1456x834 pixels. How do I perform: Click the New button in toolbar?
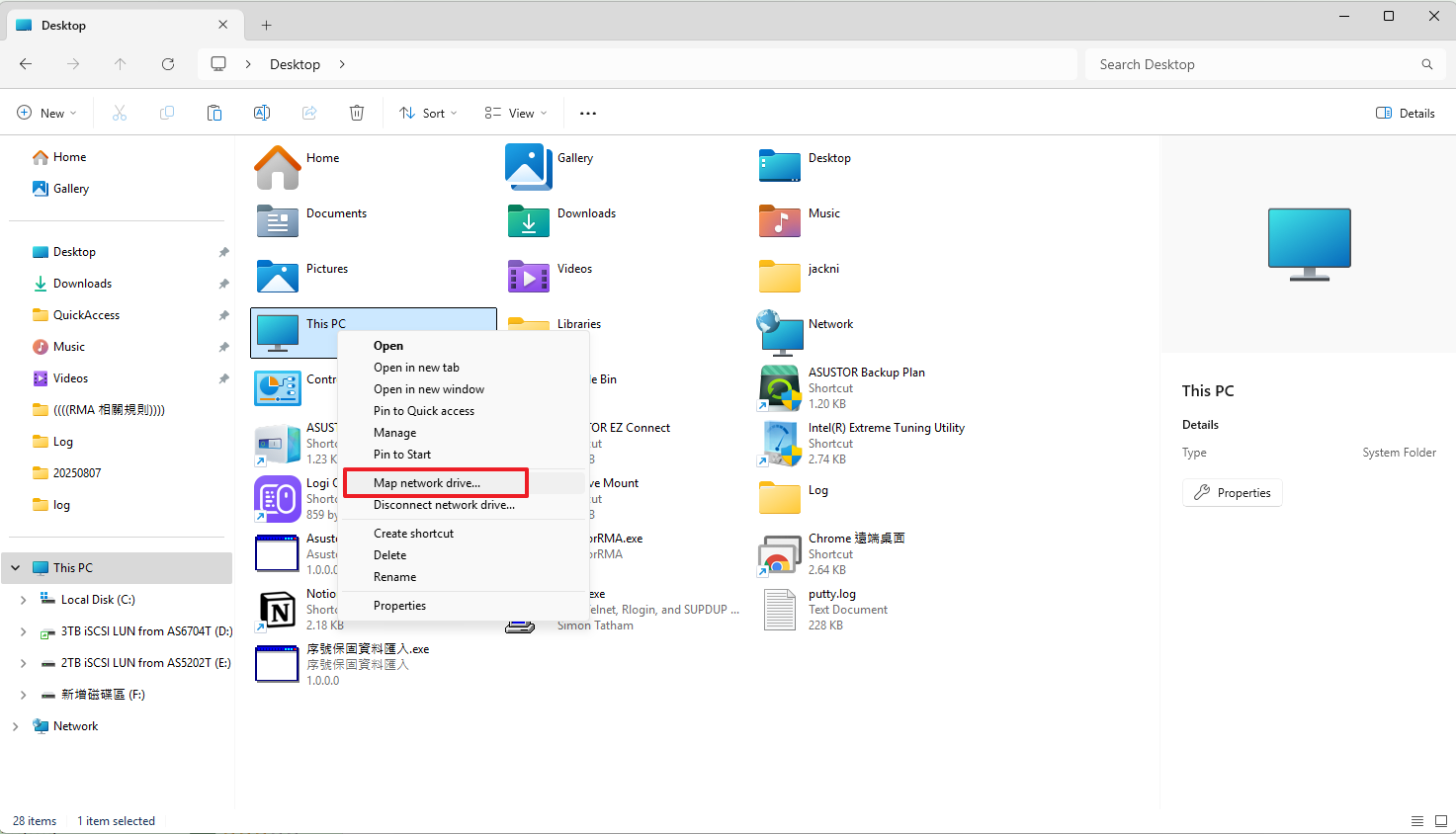(x=46, y=114)
